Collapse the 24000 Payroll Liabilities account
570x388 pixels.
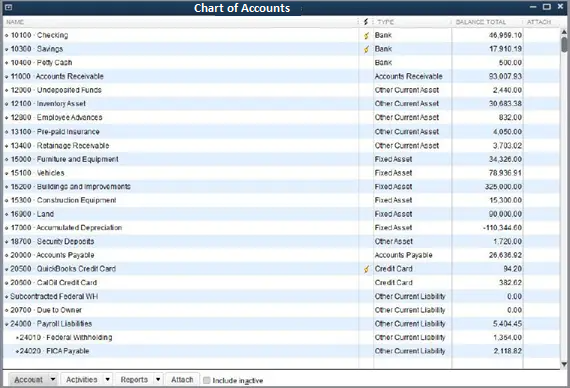point(7,324)
